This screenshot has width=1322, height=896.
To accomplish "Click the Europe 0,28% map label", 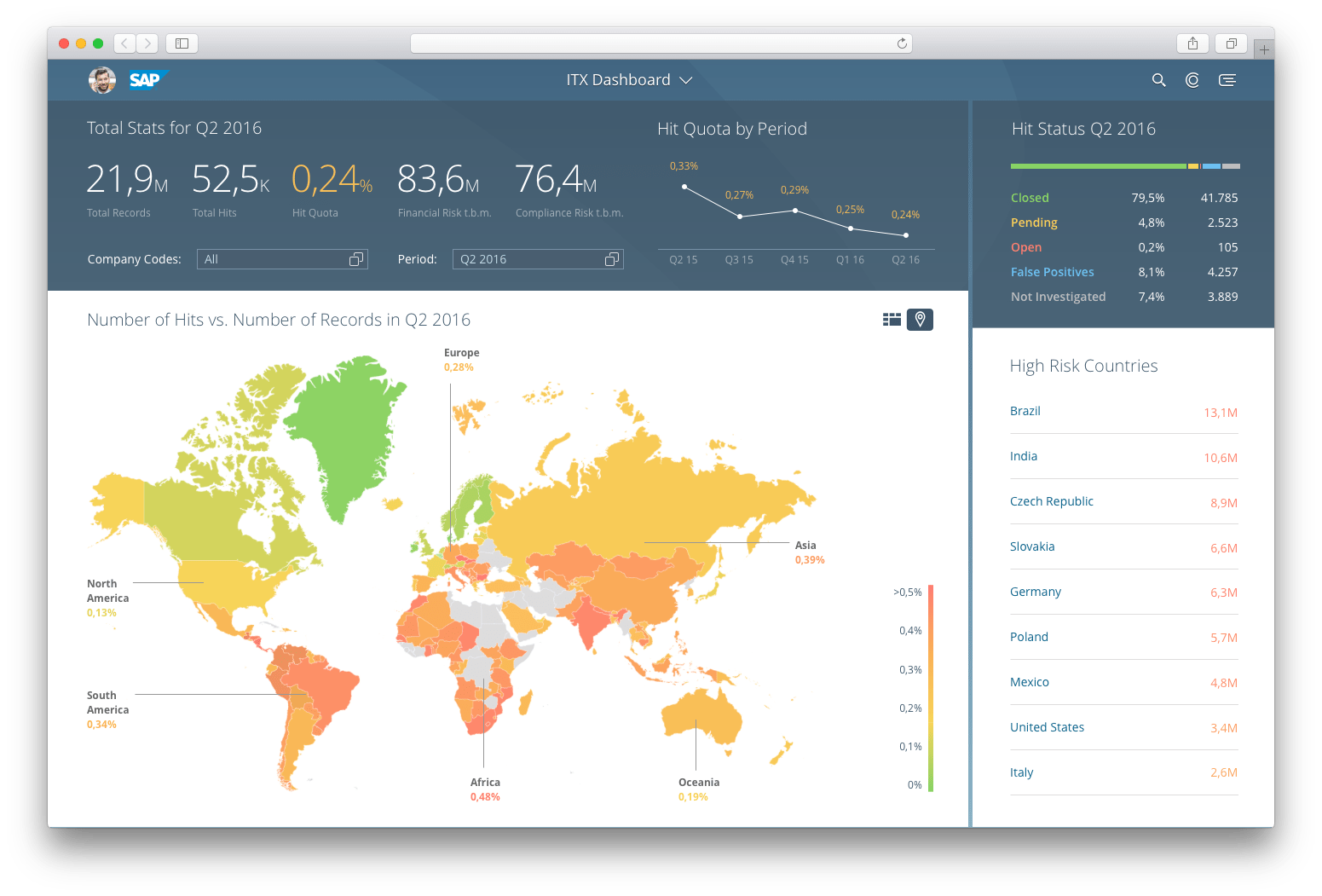I will click(x=461, y=360).
